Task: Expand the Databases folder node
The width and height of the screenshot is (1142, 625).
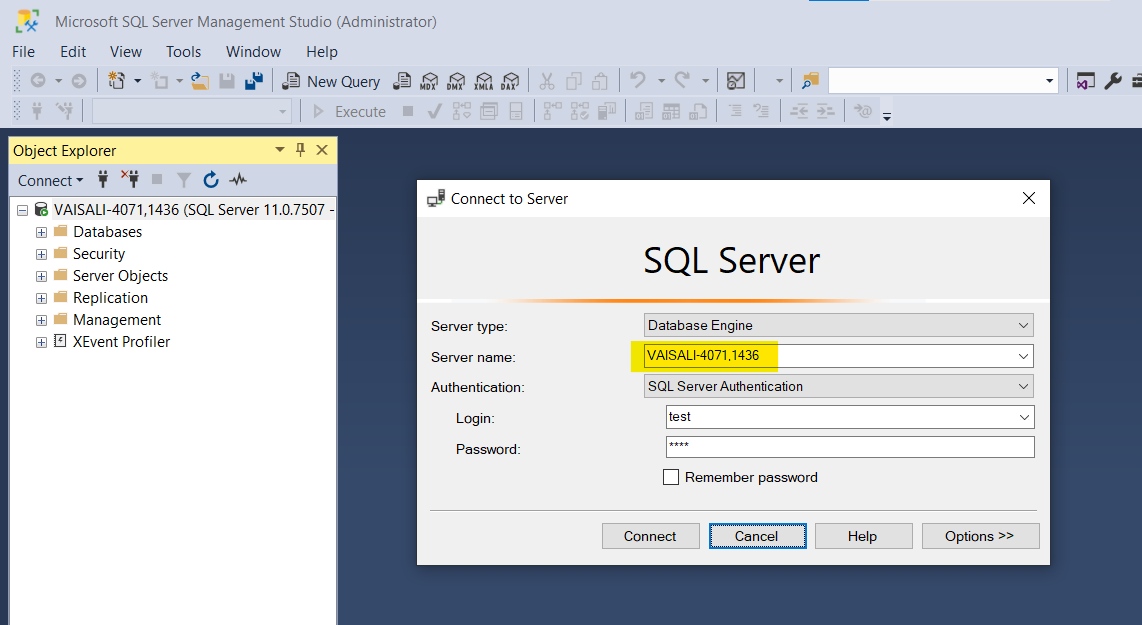Action: [41, 232]
